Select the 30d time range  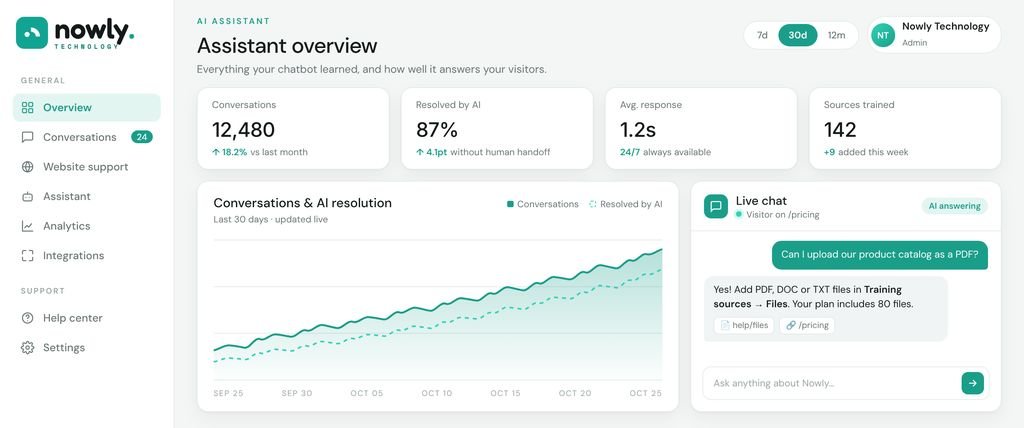pyautogui.click(x=797, y=35)
